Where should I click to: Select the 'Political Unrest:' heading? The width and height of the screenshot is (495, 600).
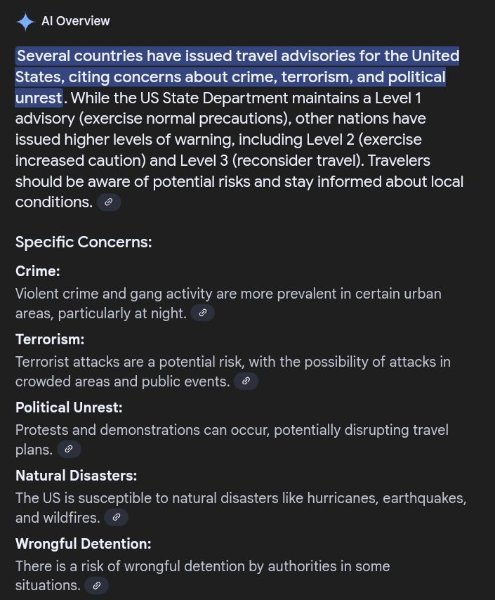[69, 408]
